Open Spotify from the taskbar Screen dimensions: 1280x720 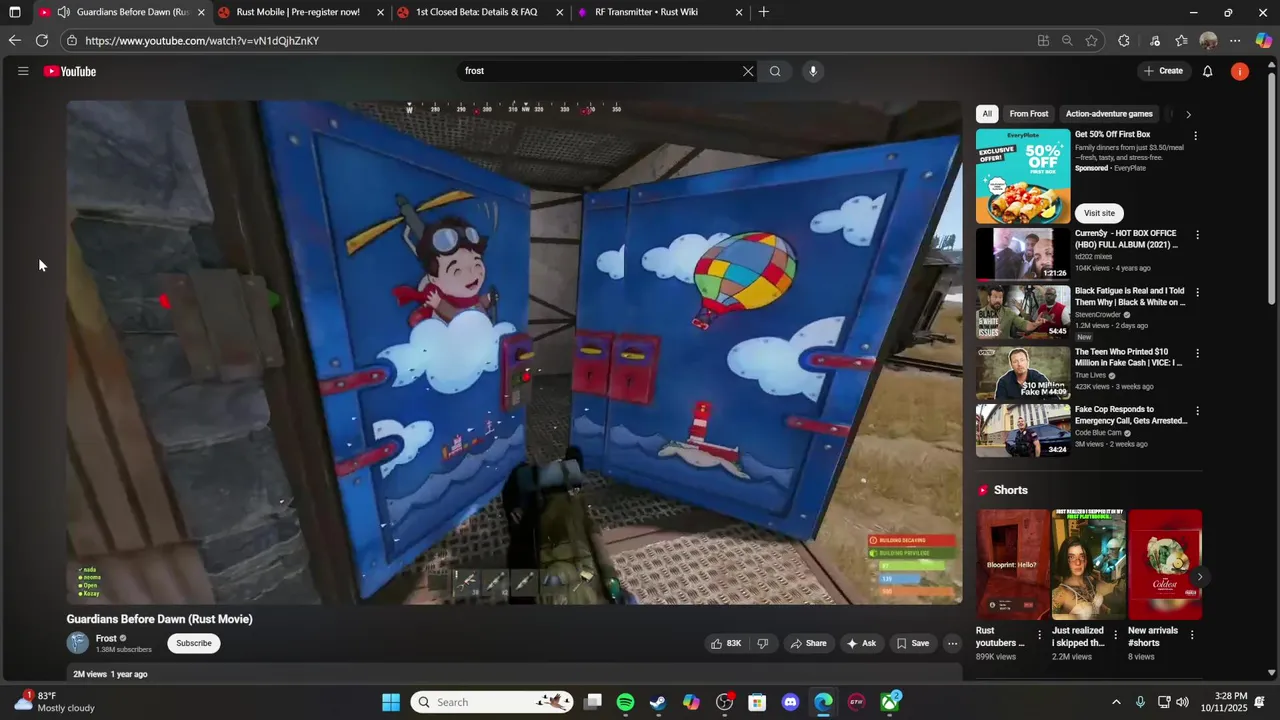625,702
